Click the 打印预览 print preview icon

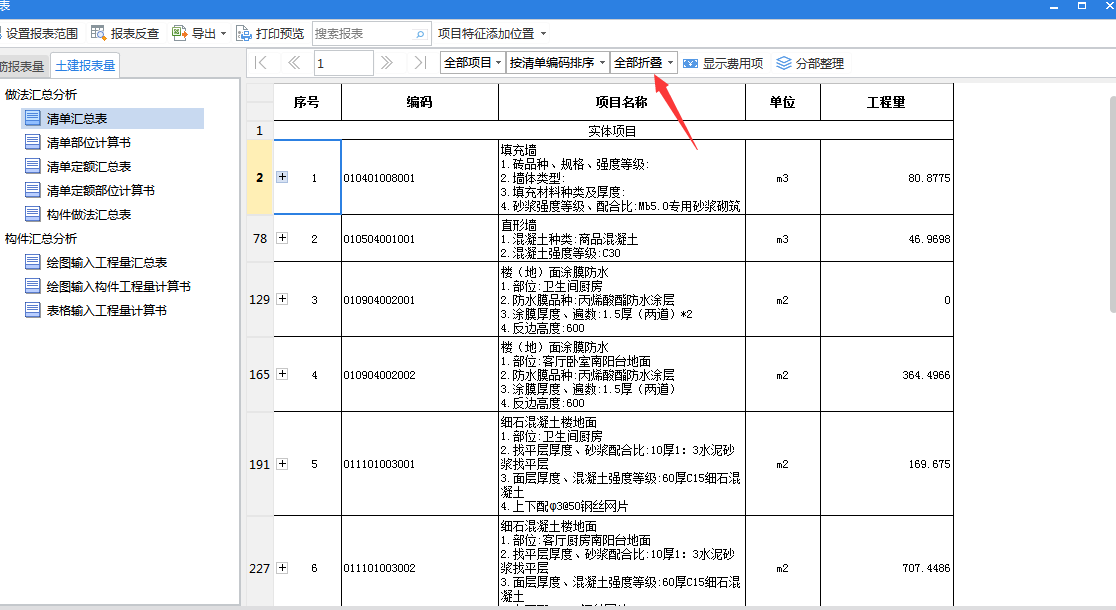(x=243, y=33)
